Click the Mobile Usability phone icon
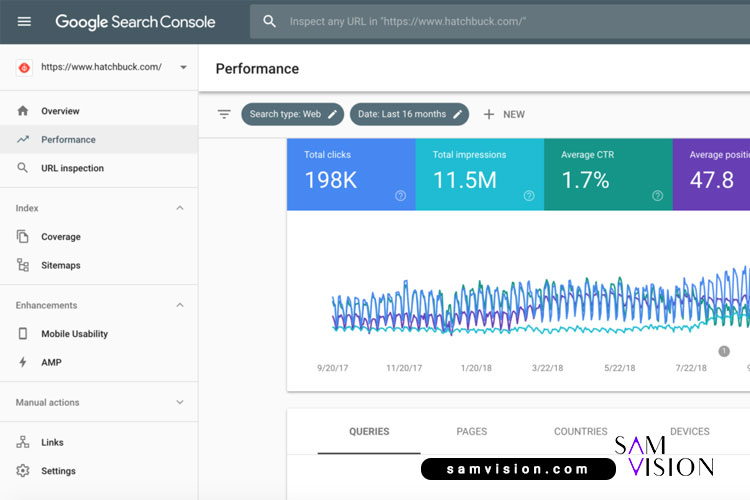750x500 pixels. [x=22, y=333]
